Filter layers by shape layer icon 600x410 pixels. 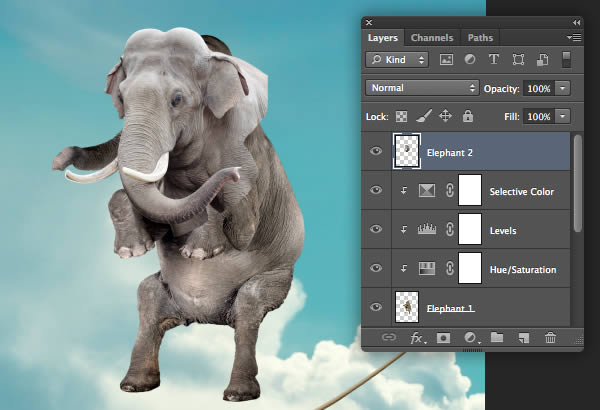(518, 60)
